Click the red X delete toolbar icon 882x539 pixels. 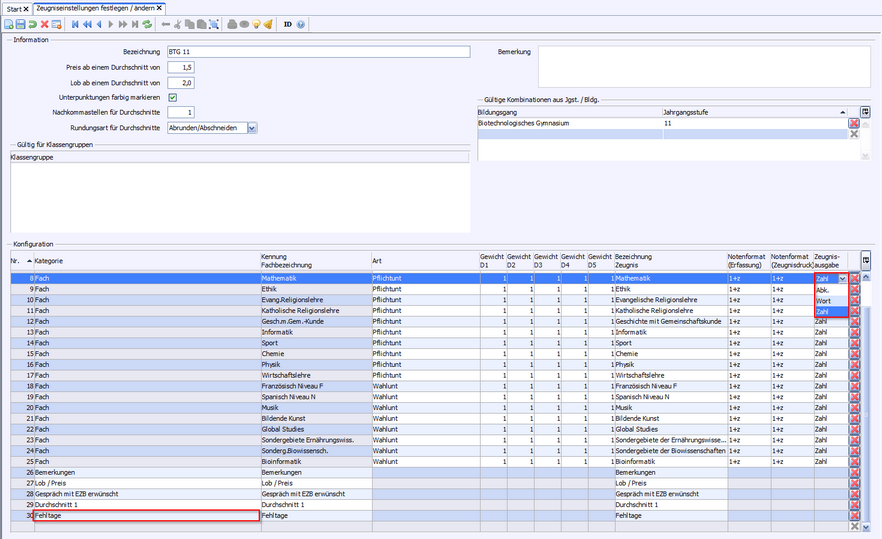click(44, 24)
